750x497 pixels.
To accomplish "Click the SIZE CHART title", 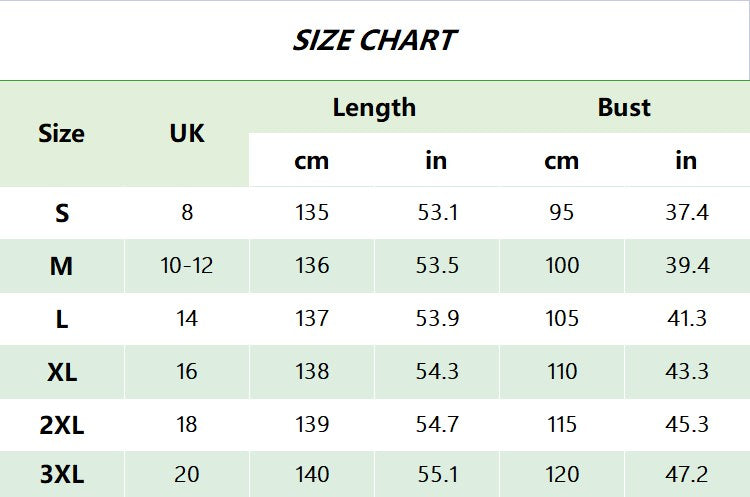I will point(374,40).
